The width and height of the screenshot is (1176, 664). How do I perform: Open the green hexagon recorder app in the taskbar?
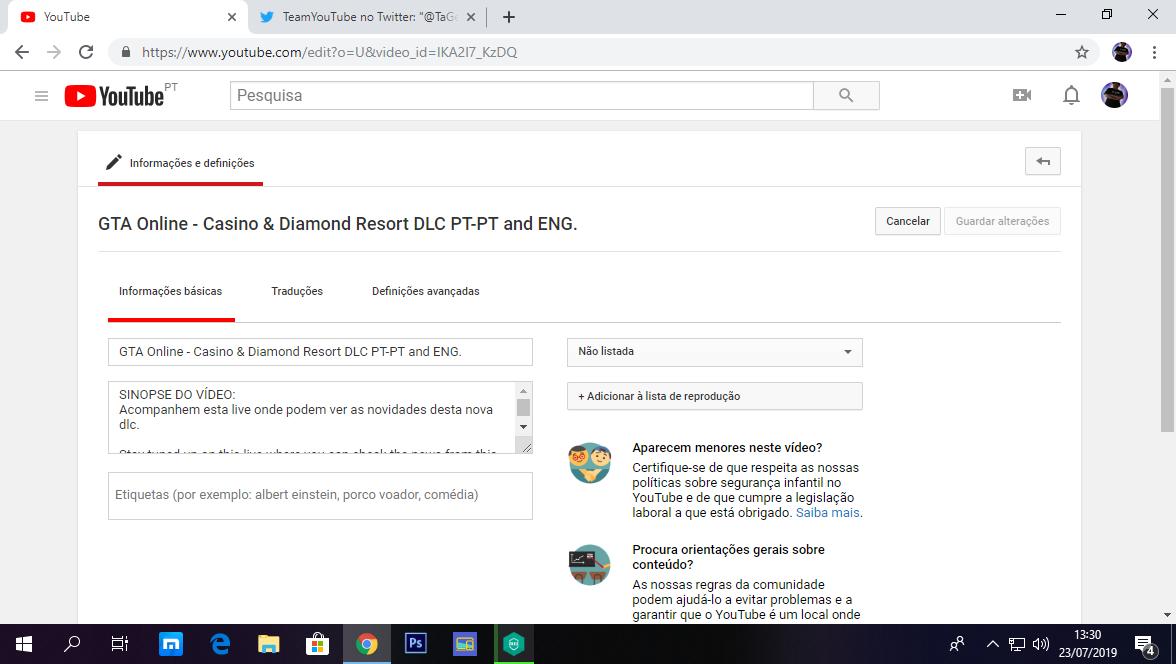point(514,644)
